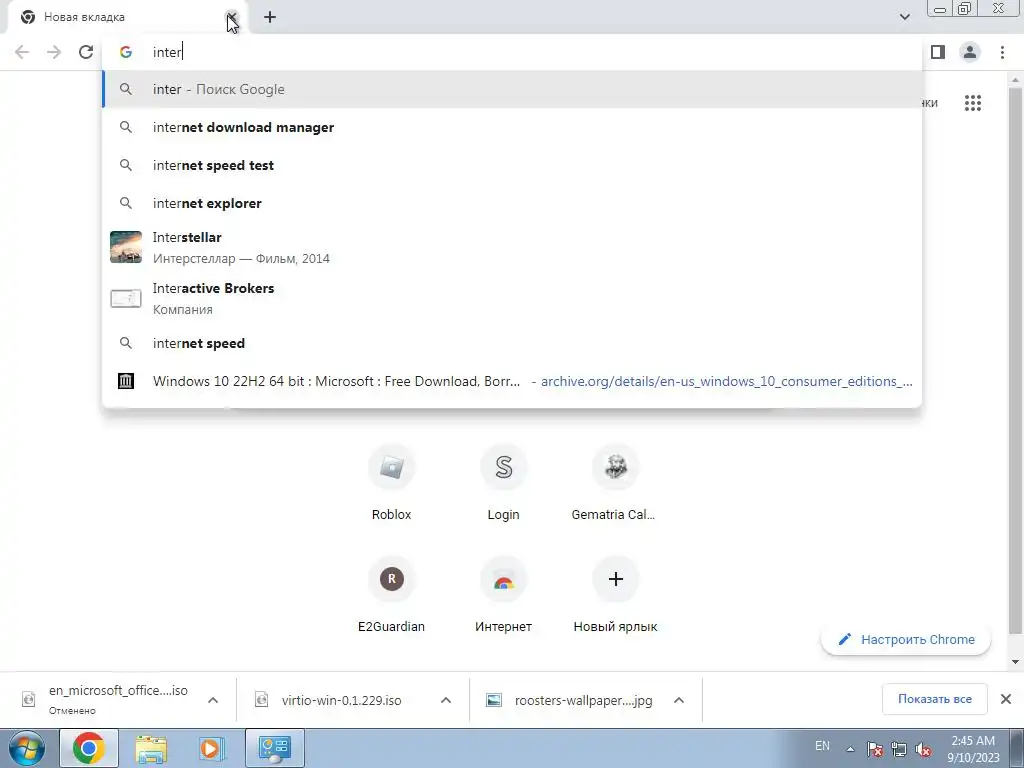This screenshot has height=768, width=1024.
Task: Open Windows Media Player from the taskbar
Action: [x=210, y=748]
